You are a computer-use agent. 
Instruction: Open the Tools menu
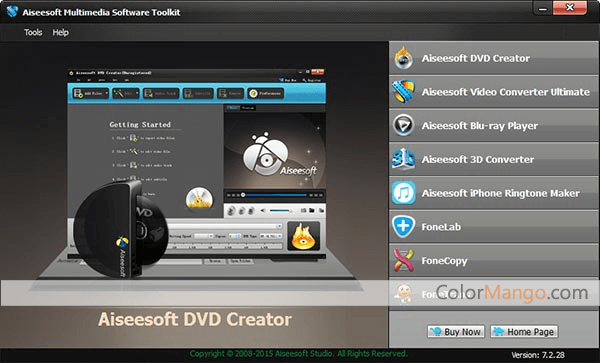click(x=33, y=33)
